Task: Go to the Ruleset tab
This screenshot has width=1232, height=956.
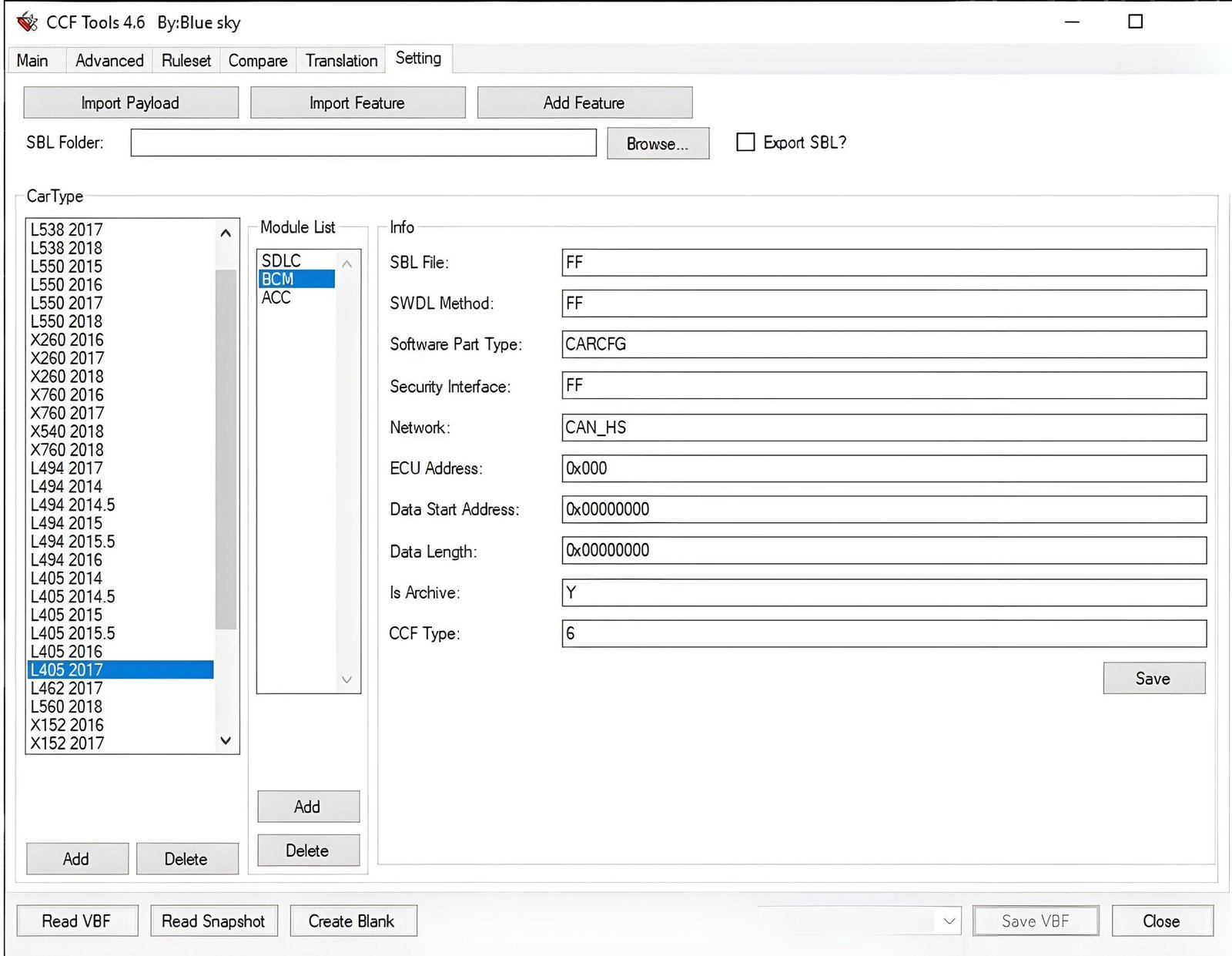Action: click(186, 60)
